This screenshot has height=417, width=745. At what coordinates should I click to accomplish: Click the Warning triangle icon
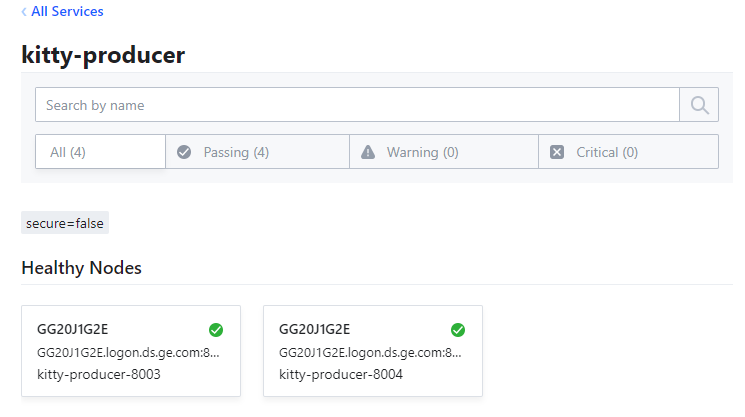368,152
